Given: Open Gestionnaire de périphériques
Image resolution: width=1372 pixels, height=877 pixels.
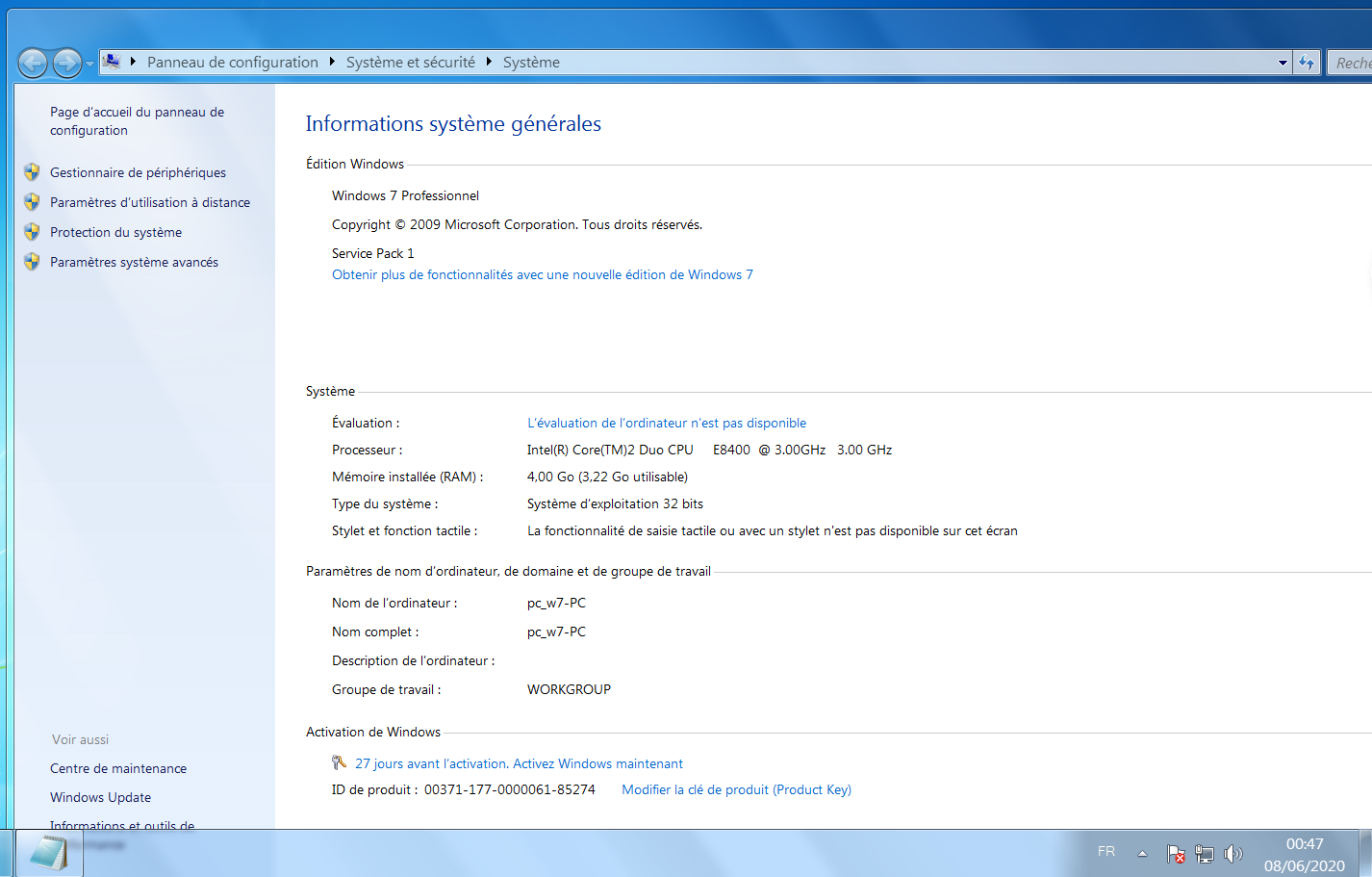Looking at the screenshot, I should pos(139,172).
